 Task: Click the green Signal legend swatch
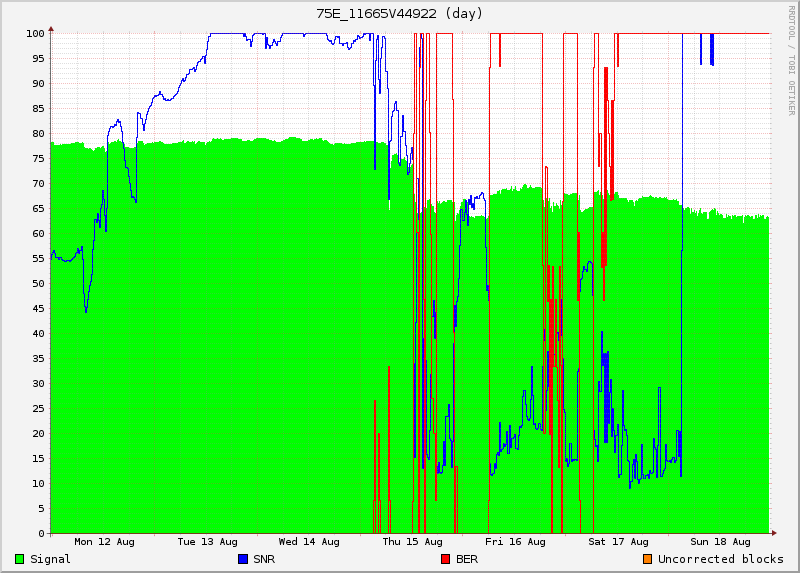click(x=20, y=559)
